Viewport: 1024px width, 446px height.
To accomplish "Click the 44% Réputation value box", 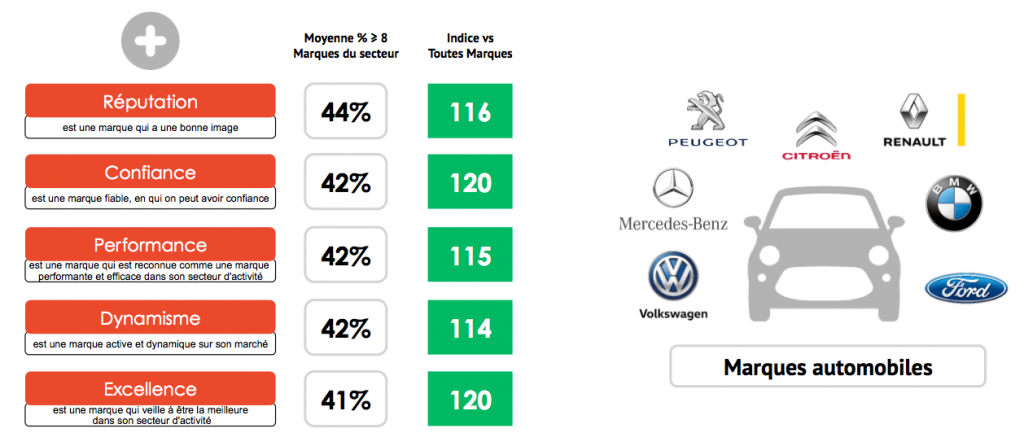I will (x=345, y=111).
